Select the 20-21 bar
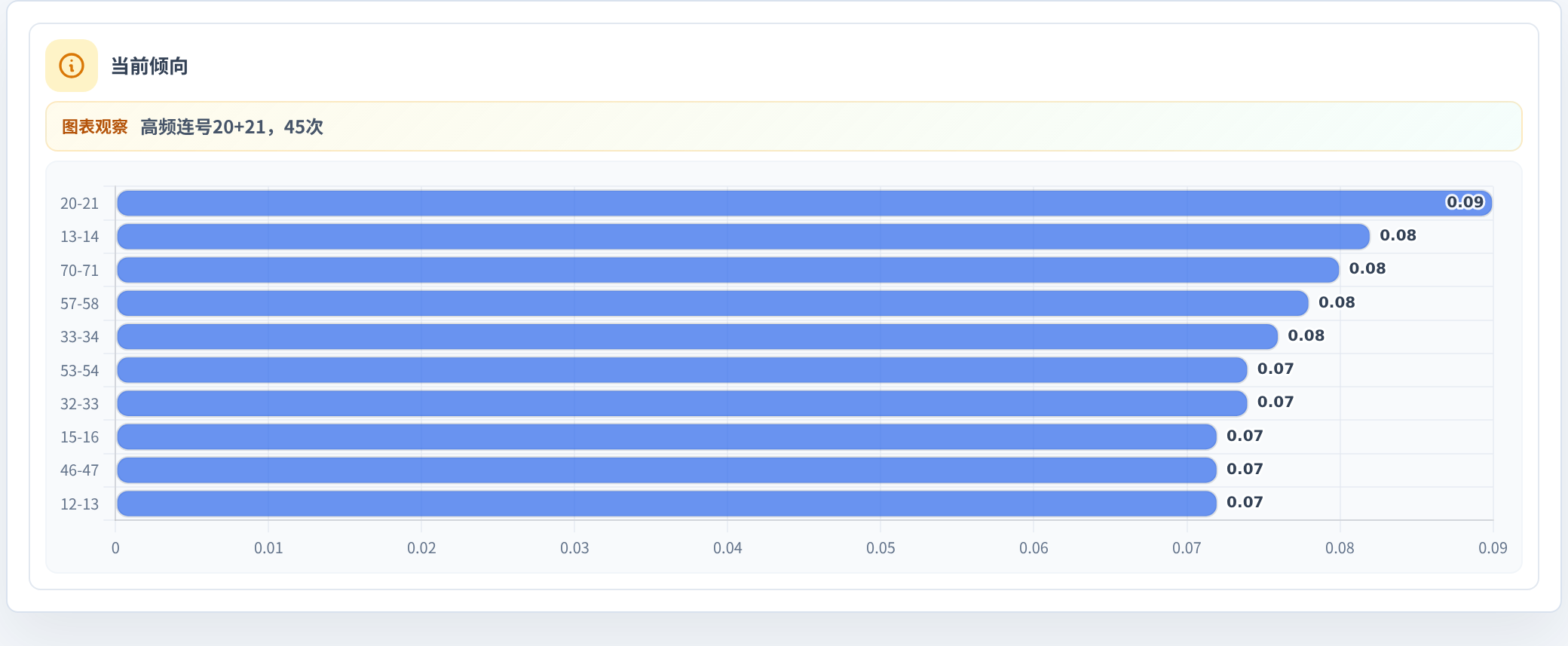Viewport: 1568px width, 646px height. pyautogui.click(x=804, y=204)
